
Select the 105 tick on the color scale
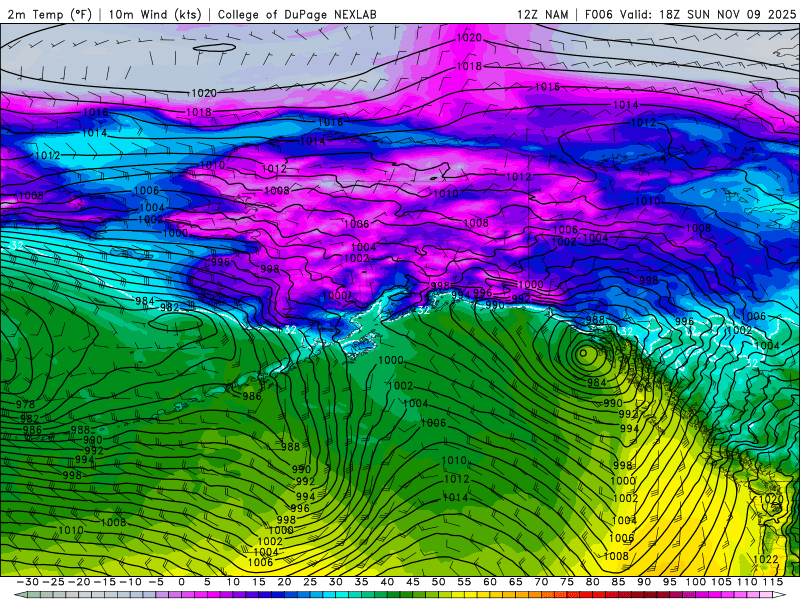721,582
